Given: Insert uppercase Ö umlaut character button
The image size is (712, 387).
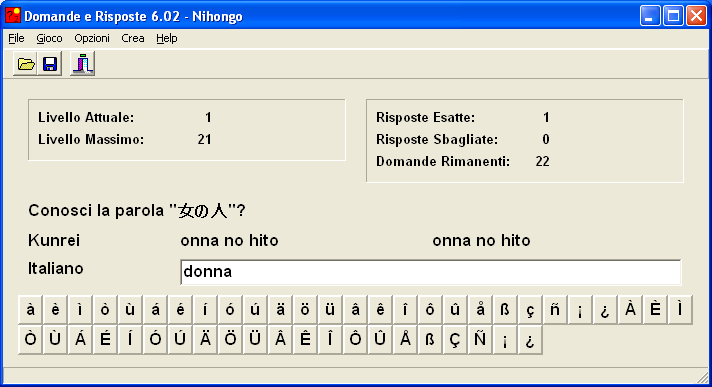Looking at the screenshot, I should (230, 340).
